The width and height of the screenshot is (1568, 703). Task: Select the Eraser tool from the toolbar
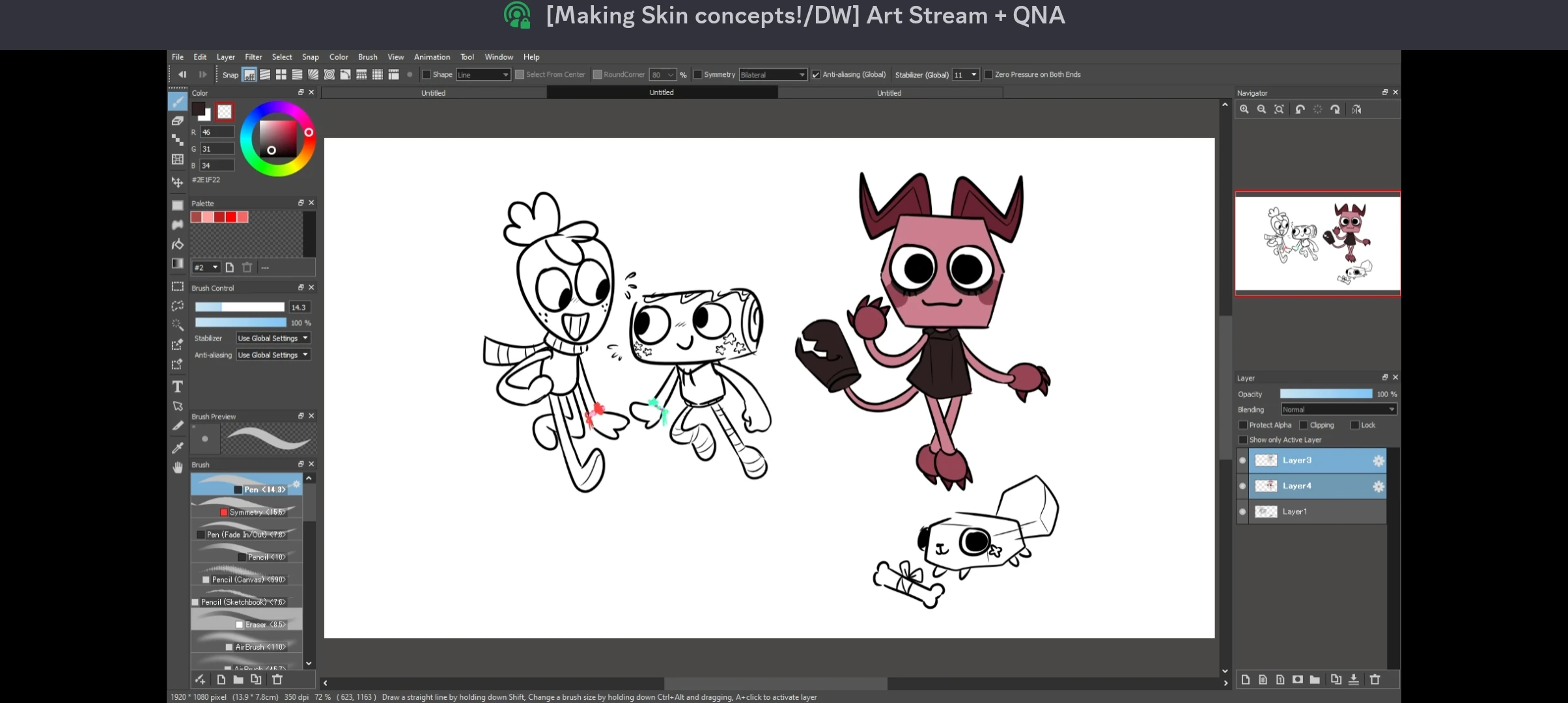pos(177,121)
